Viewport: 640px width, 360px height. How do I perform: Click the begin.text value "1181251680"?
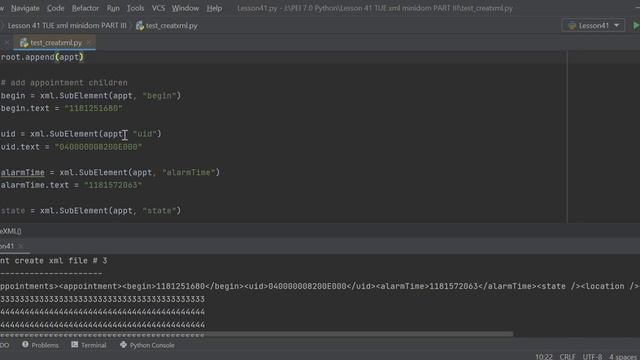93,109
